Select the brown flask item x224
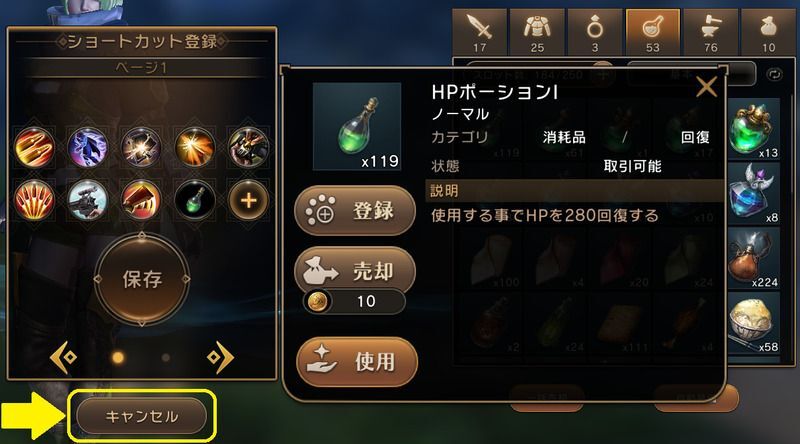Viewport: 800px width, 444px height. tap(754, 258)
